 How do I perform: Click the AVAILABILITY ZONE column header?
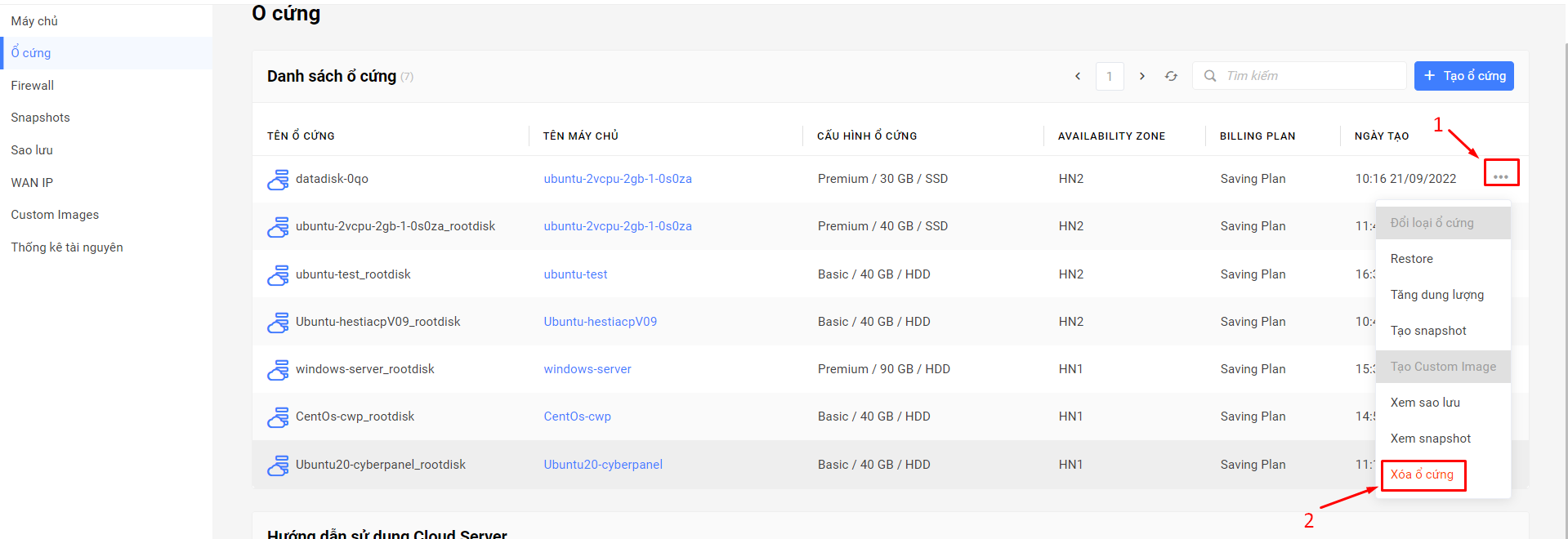point(1112,136)
